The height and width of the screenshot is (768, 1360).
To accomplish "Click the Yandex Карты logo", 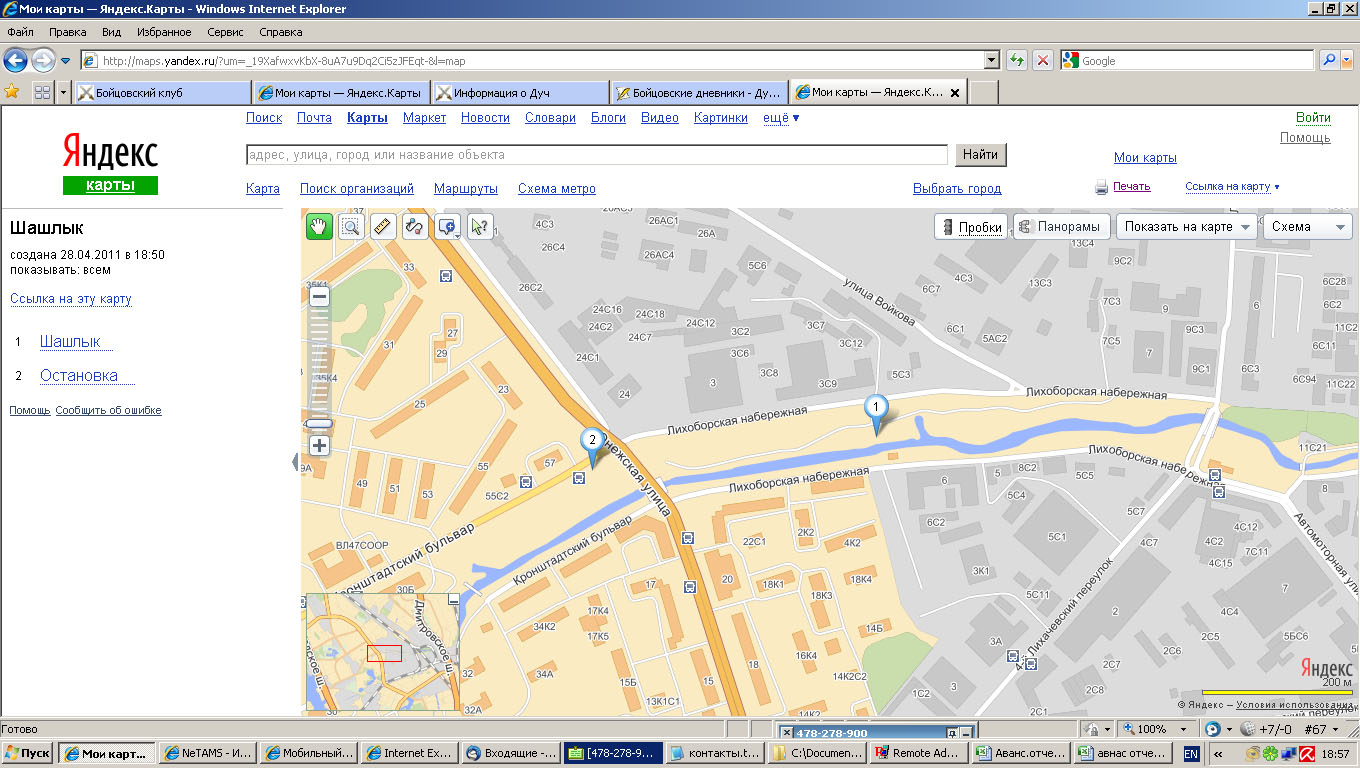I will point(110,164).
